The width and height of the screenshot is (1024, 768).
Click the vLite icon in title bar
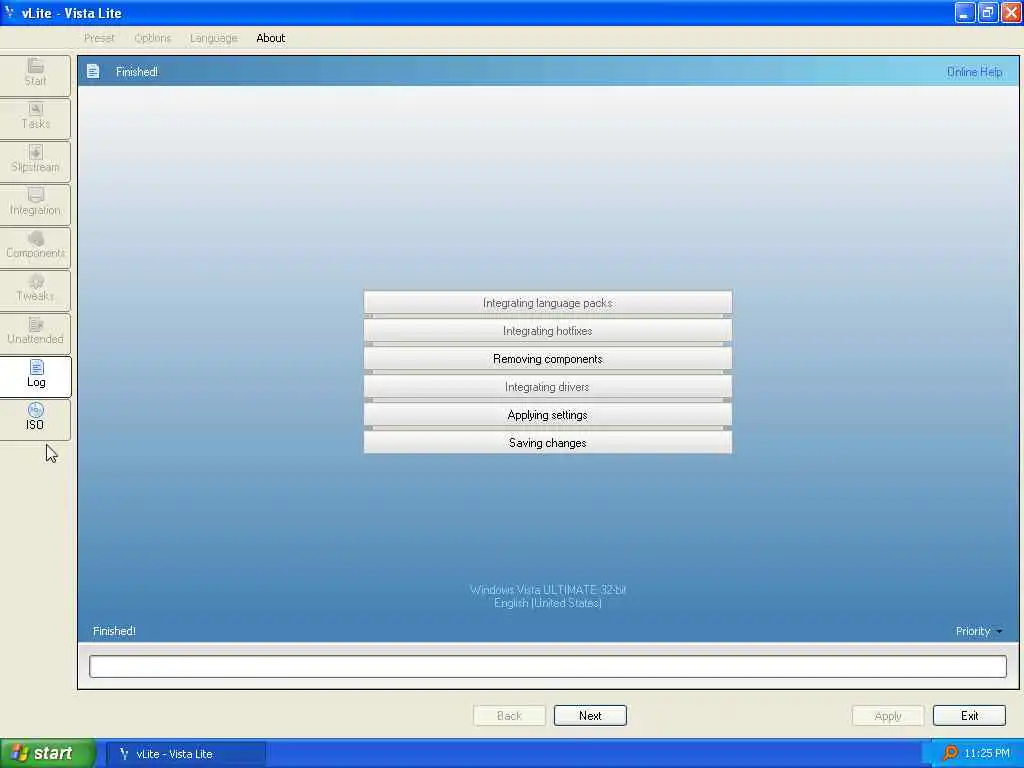(x=8, y=12)
